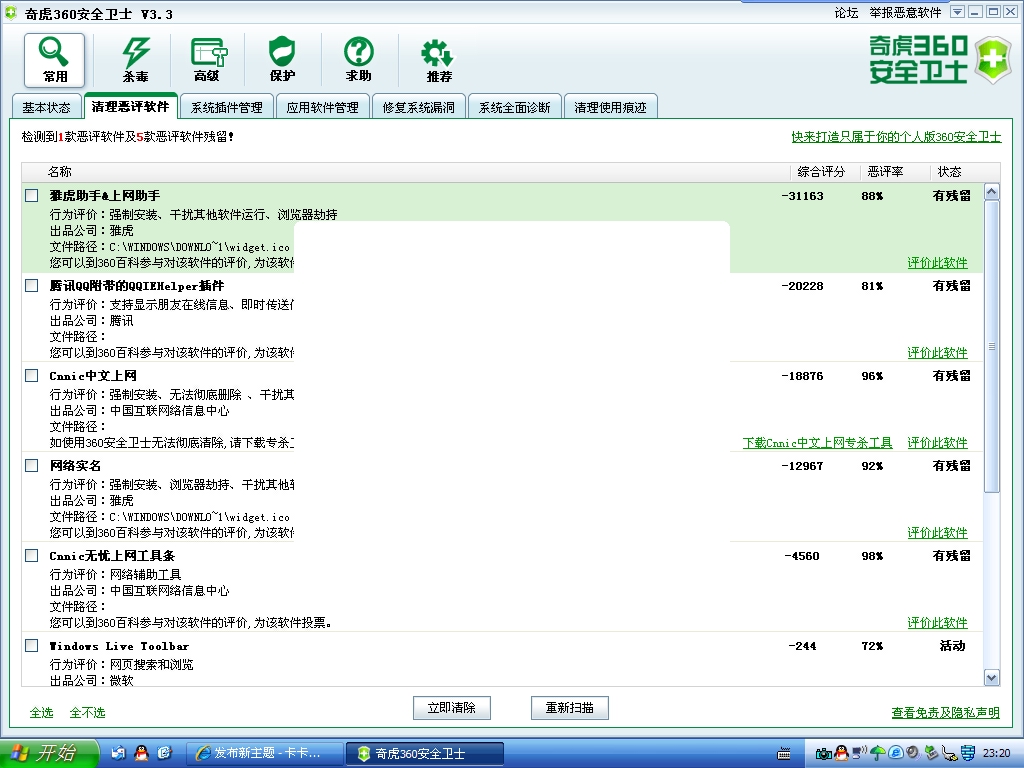Click the 立即清除 button
Viewport: 1024px width, 768px height.
click(451, 708)
